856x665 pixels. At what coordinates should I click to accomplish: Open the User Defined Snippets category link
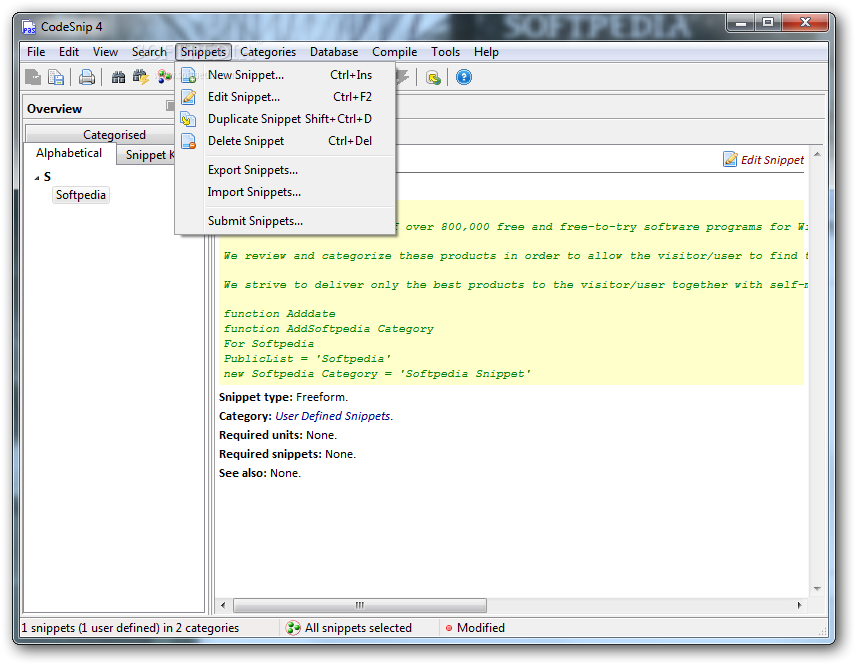pos(332,416)
